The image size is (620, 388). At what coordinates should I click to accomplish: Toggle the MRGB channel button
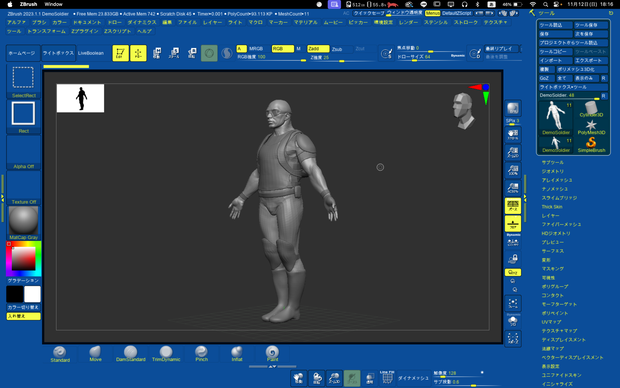(x=256, y=49)
